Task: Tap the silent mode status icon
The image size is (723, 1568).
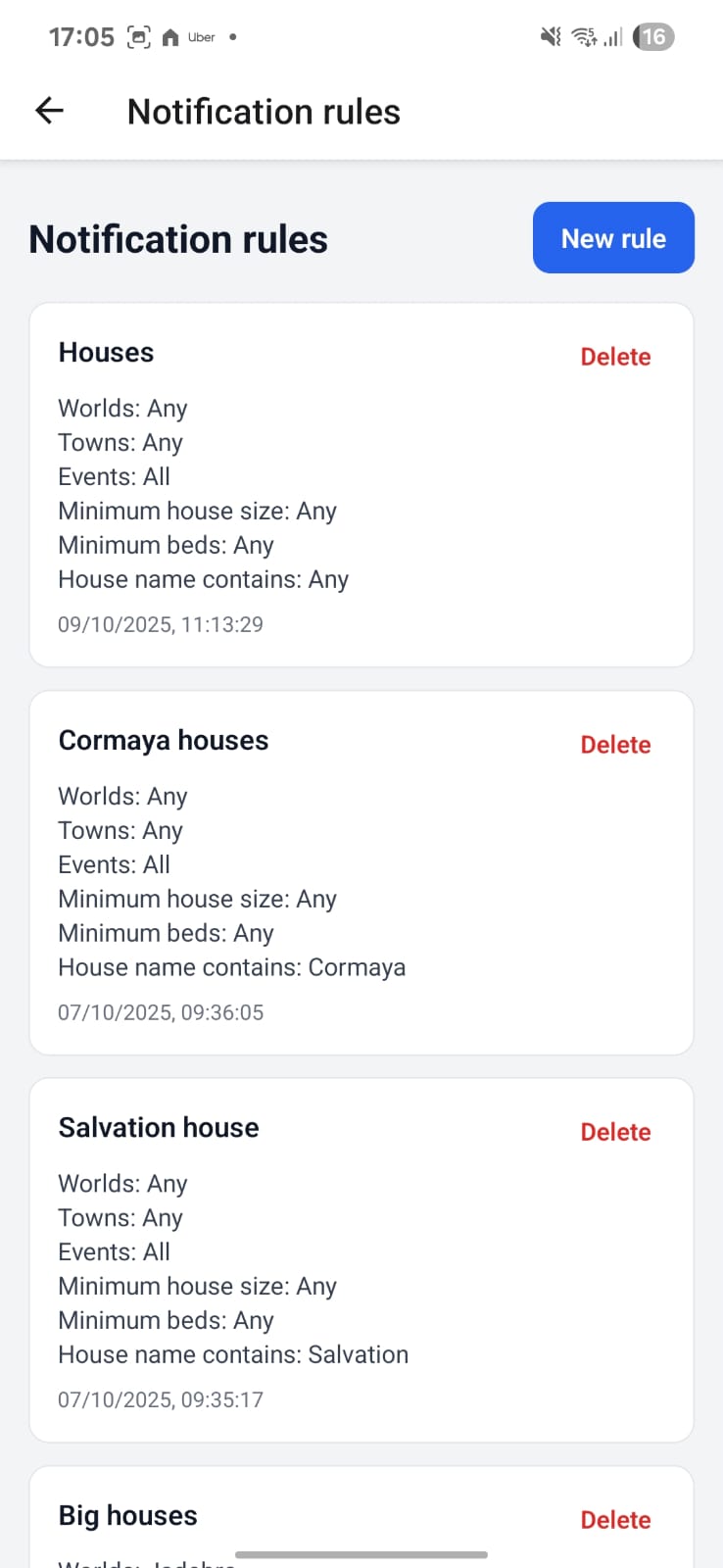Action: point(551,37)
